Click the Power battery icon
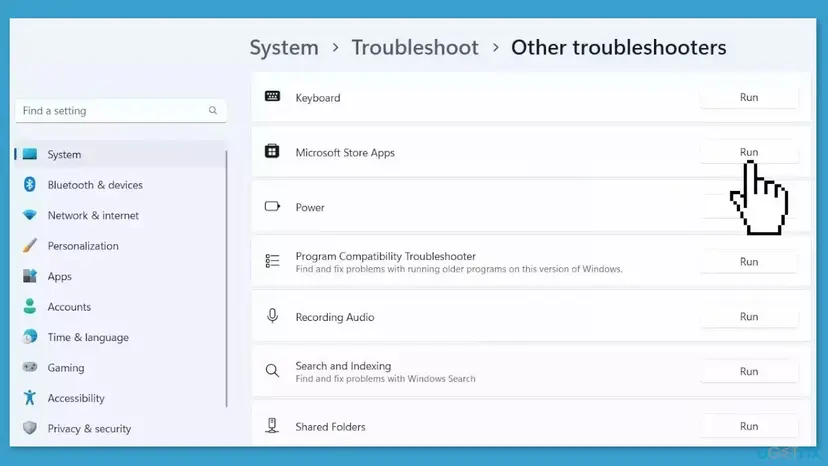Screen dimensions: 828x466 pyautogui.click(x=272, y=206)
